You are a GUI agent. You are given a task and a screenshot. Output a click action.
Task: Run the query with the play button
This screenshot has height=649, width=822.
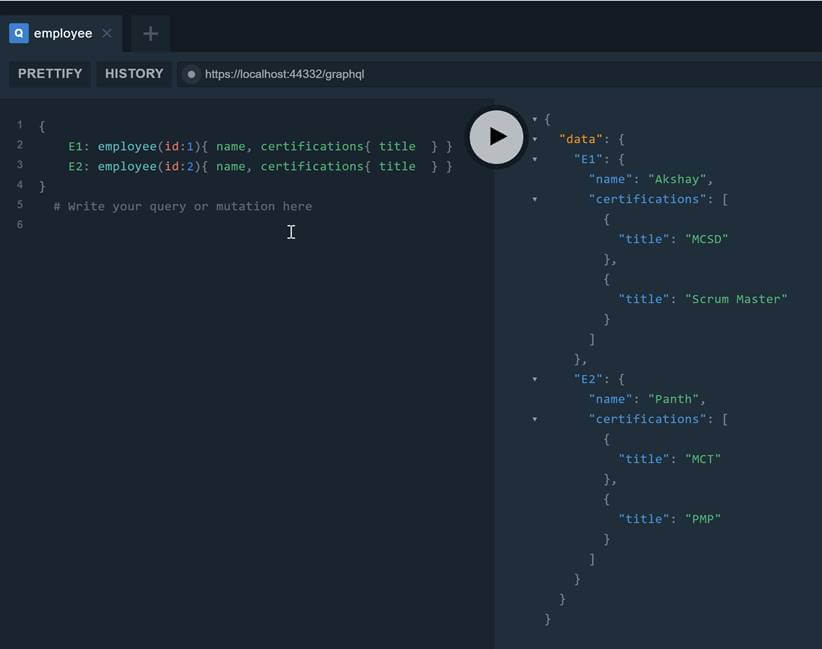[497, 137]
